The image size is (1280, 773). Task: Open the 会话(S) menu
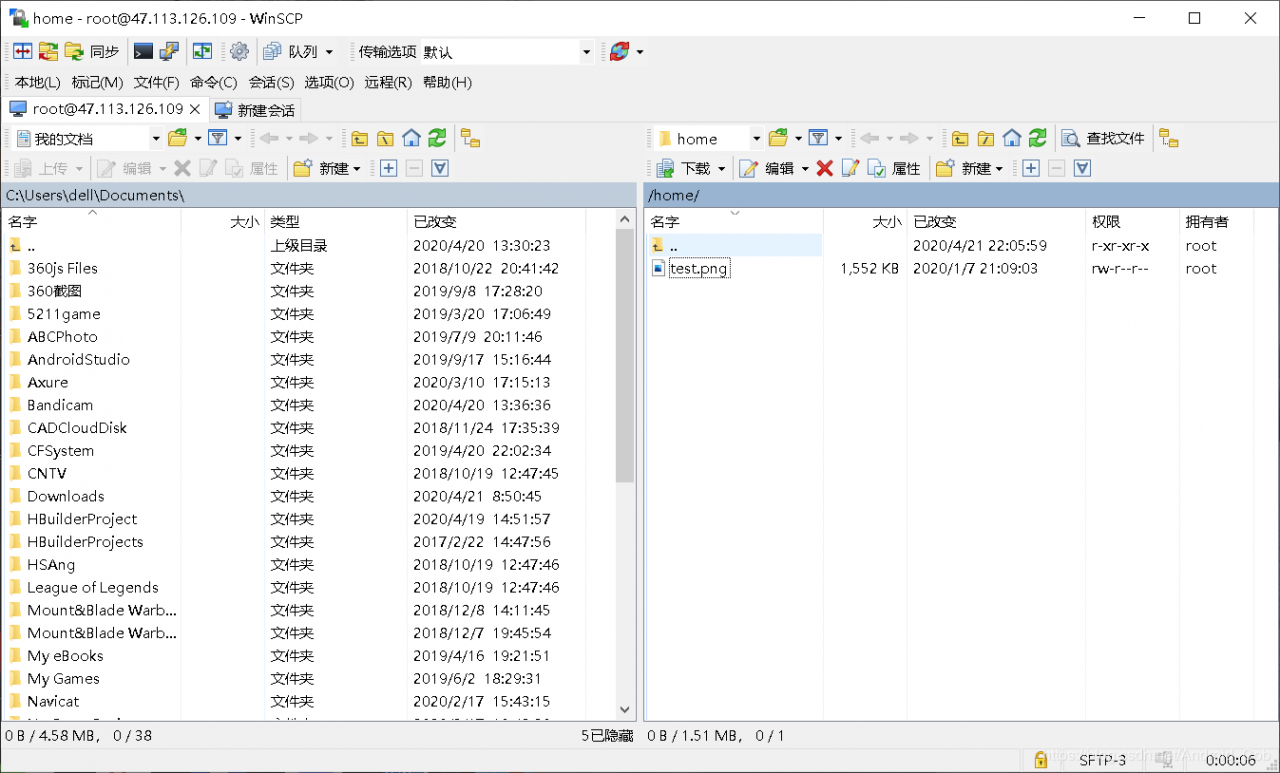[271, 82]
